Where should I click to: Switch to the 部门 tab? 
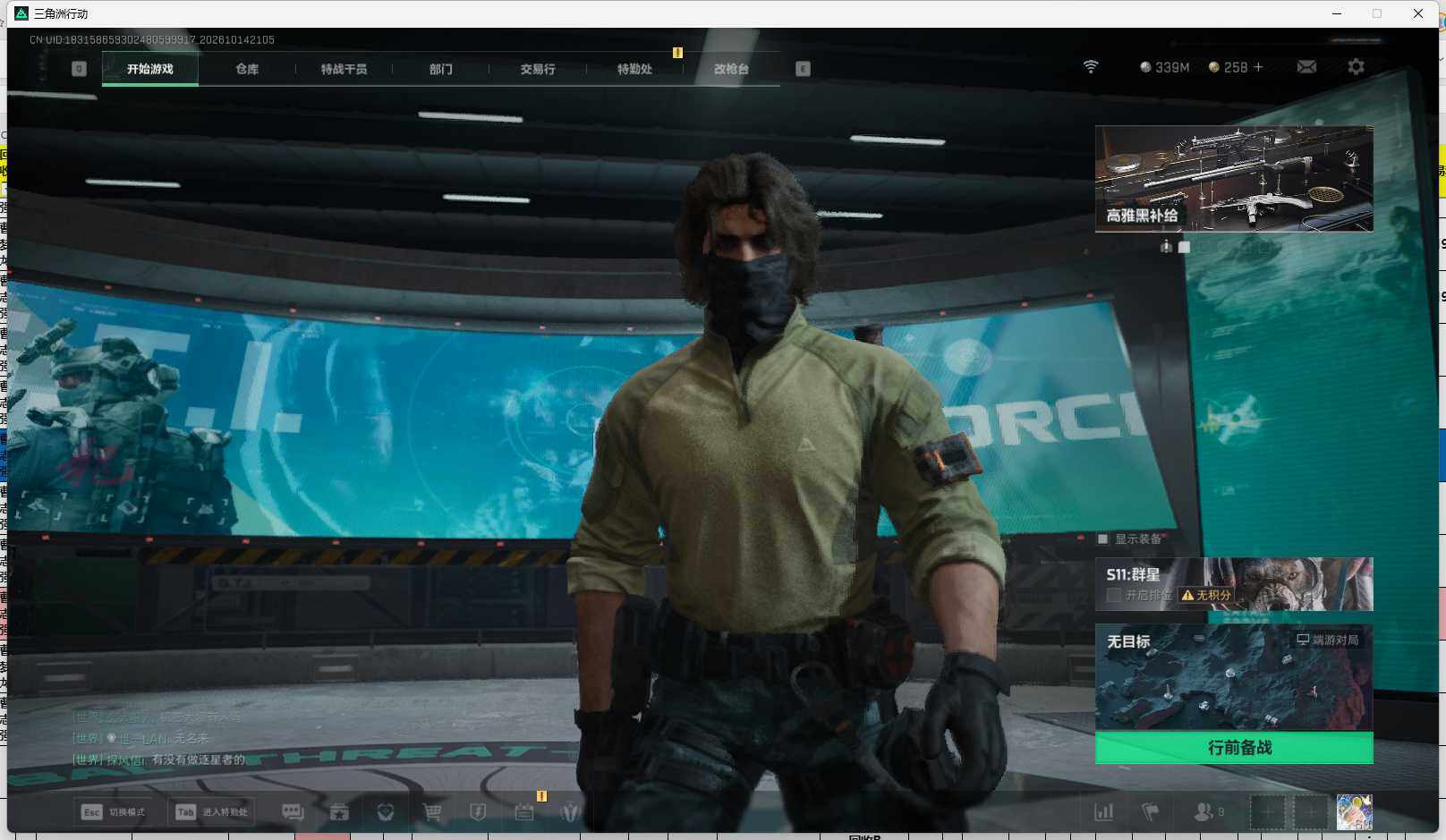pyautogui.click(x=440, y=69)
